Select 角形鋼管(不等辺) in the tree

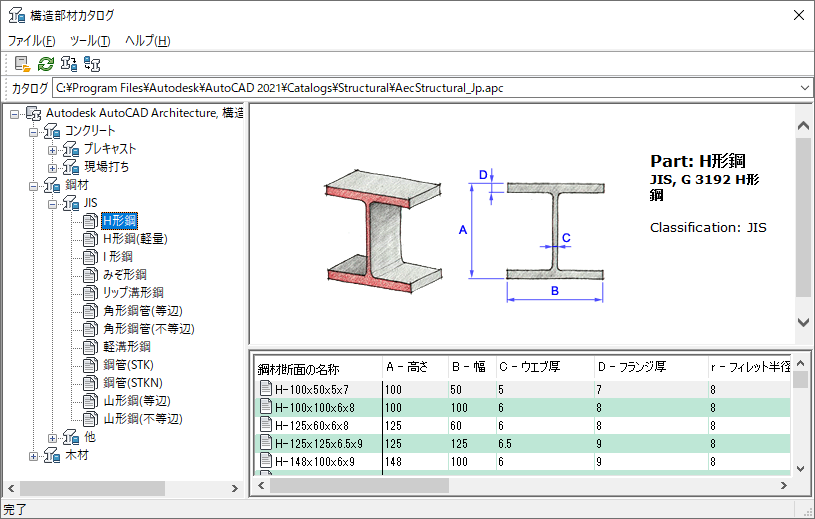tap(149, 329)
